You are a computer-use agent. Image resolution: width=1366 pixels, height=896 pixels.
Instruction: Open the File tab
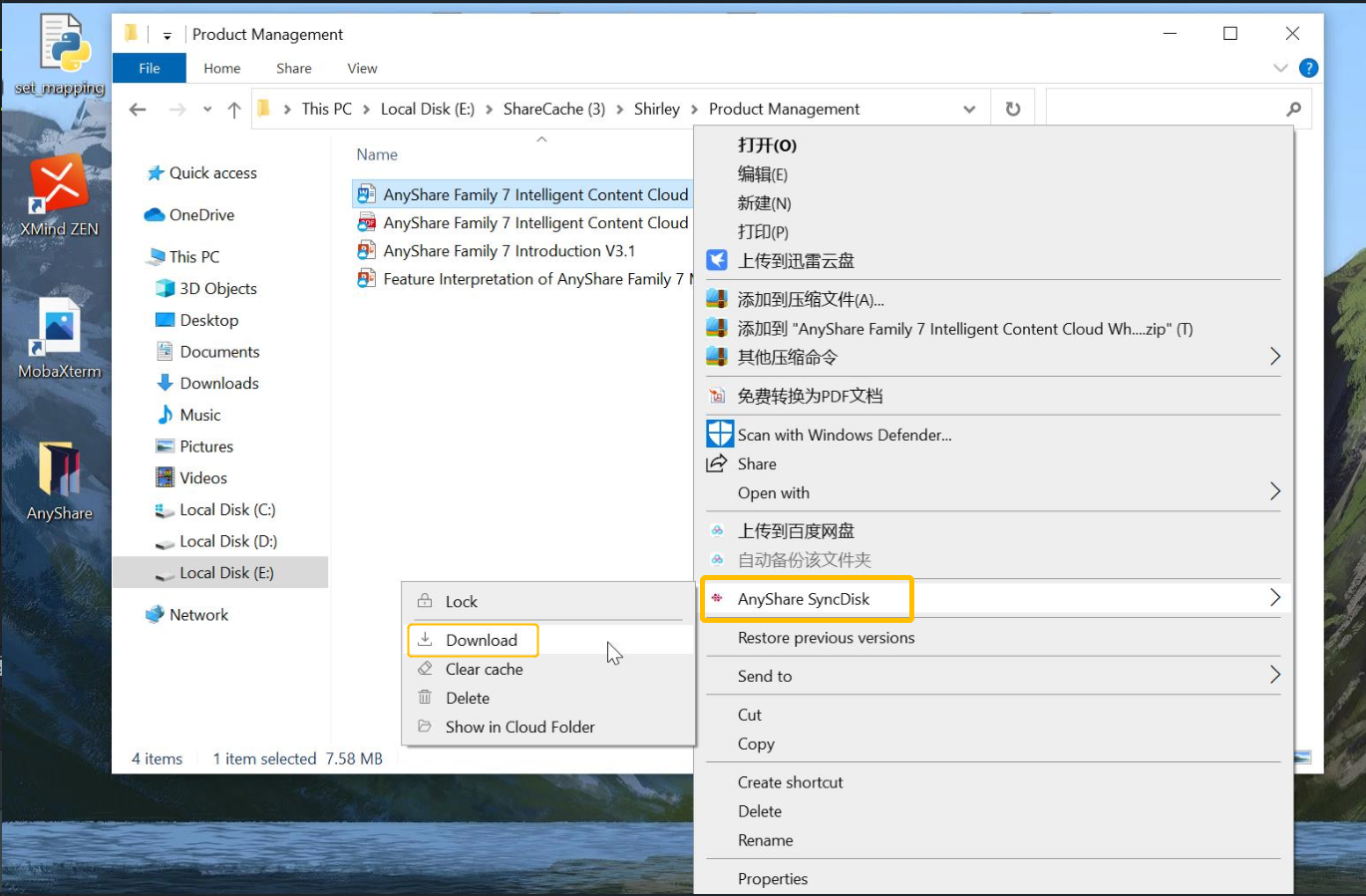click(150, 68)
